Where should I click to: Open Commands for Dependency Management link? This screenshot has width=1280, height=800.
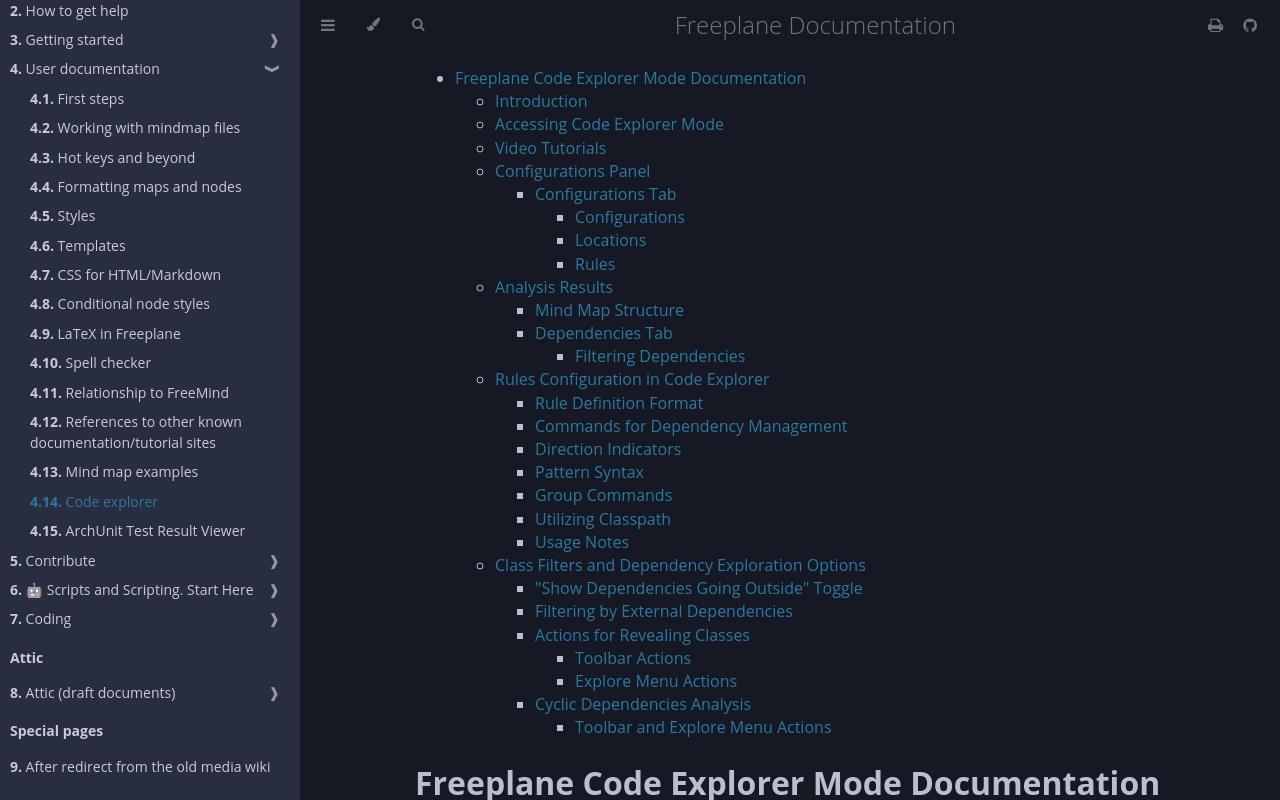point(691,426)
